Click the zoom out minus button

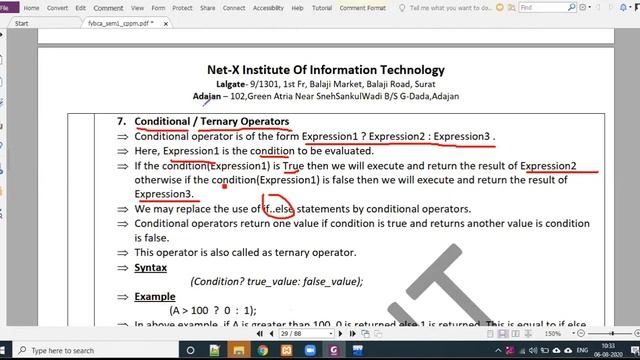coord(581,333)
